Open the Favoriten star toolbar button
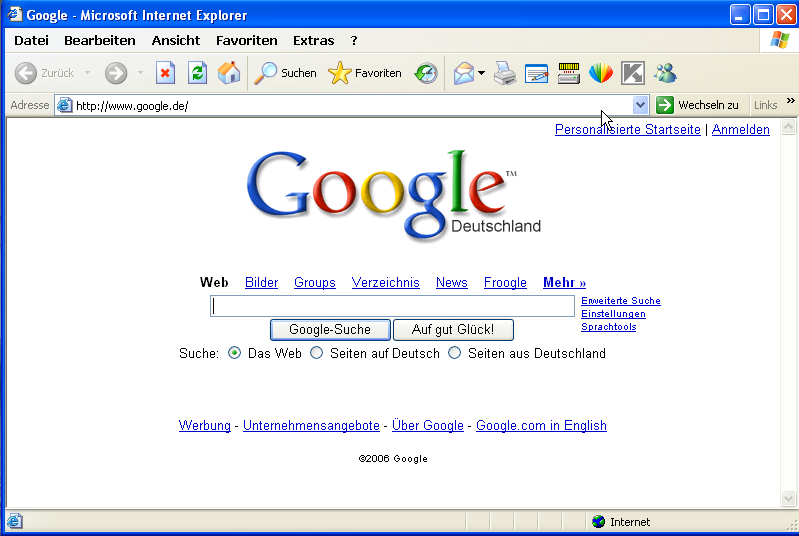 pyautogui.click(x=365, y=73)
